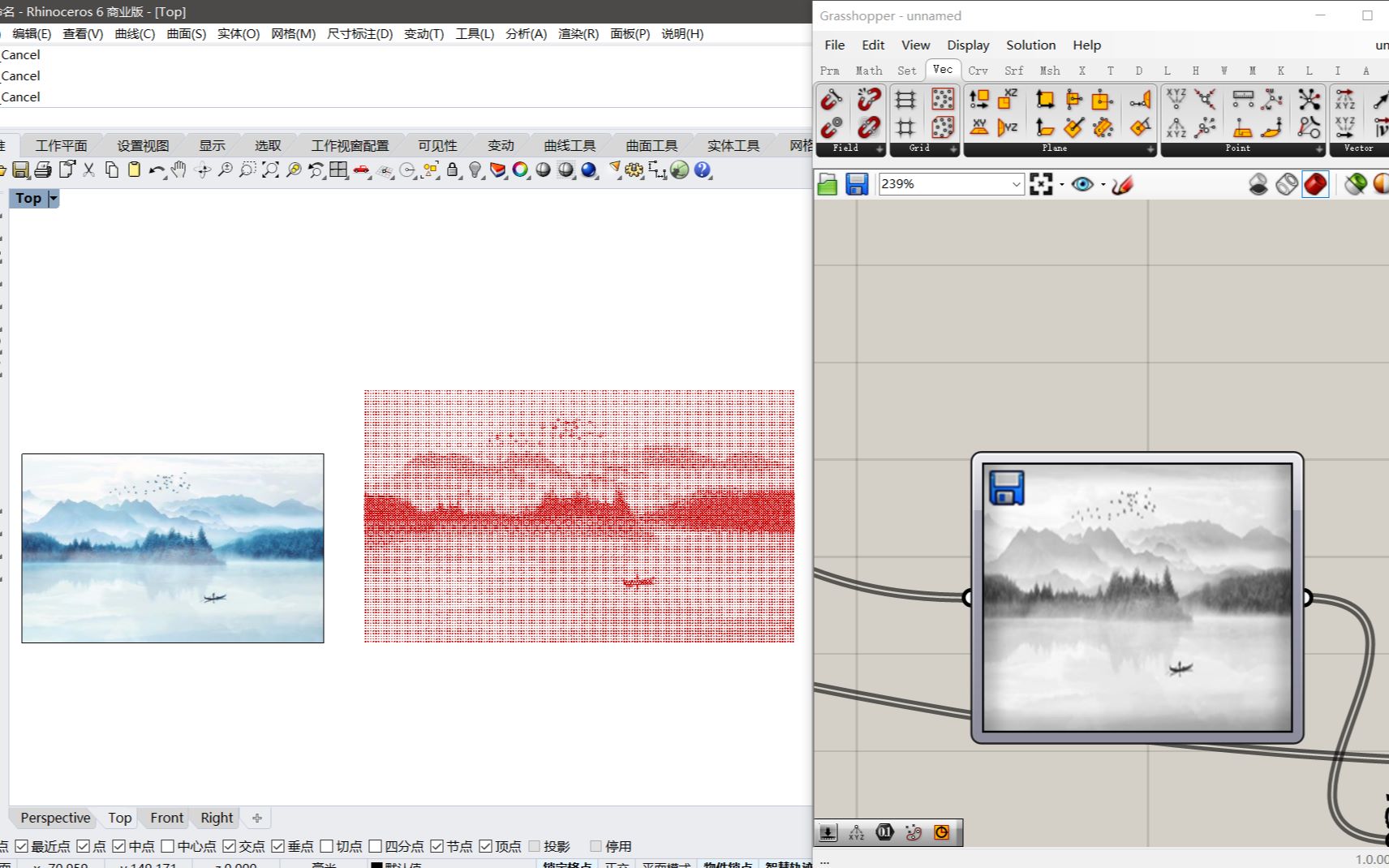Screen dimensions: 1389x868
Task: Toggle the 中点 osnap checkbox
Action: coord(118,846)
